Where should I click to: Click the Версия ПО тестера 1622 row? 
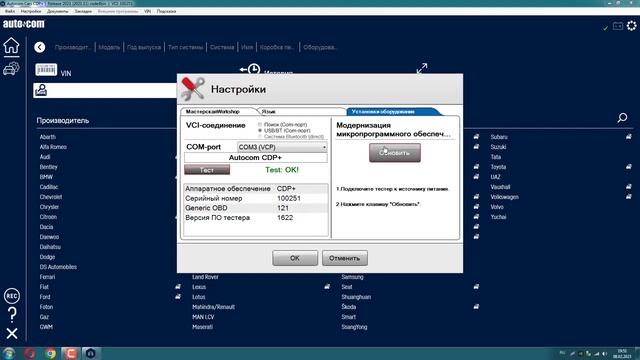256,218
